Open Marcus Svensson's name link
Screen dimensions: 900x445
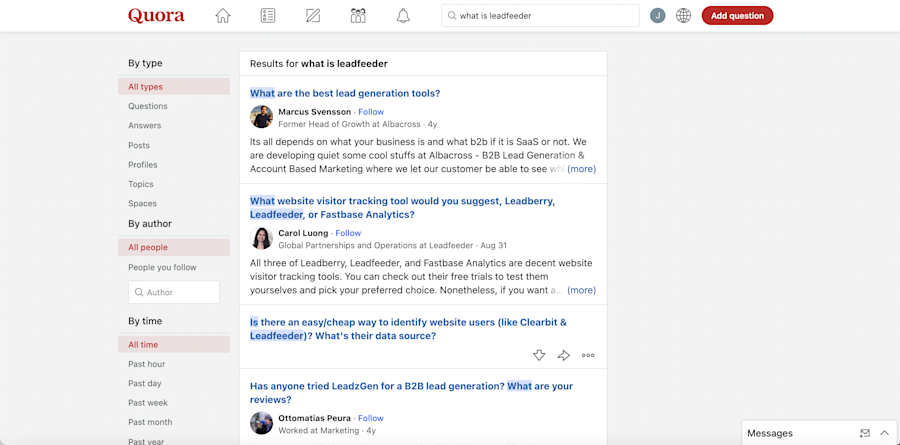coord(315,112)
